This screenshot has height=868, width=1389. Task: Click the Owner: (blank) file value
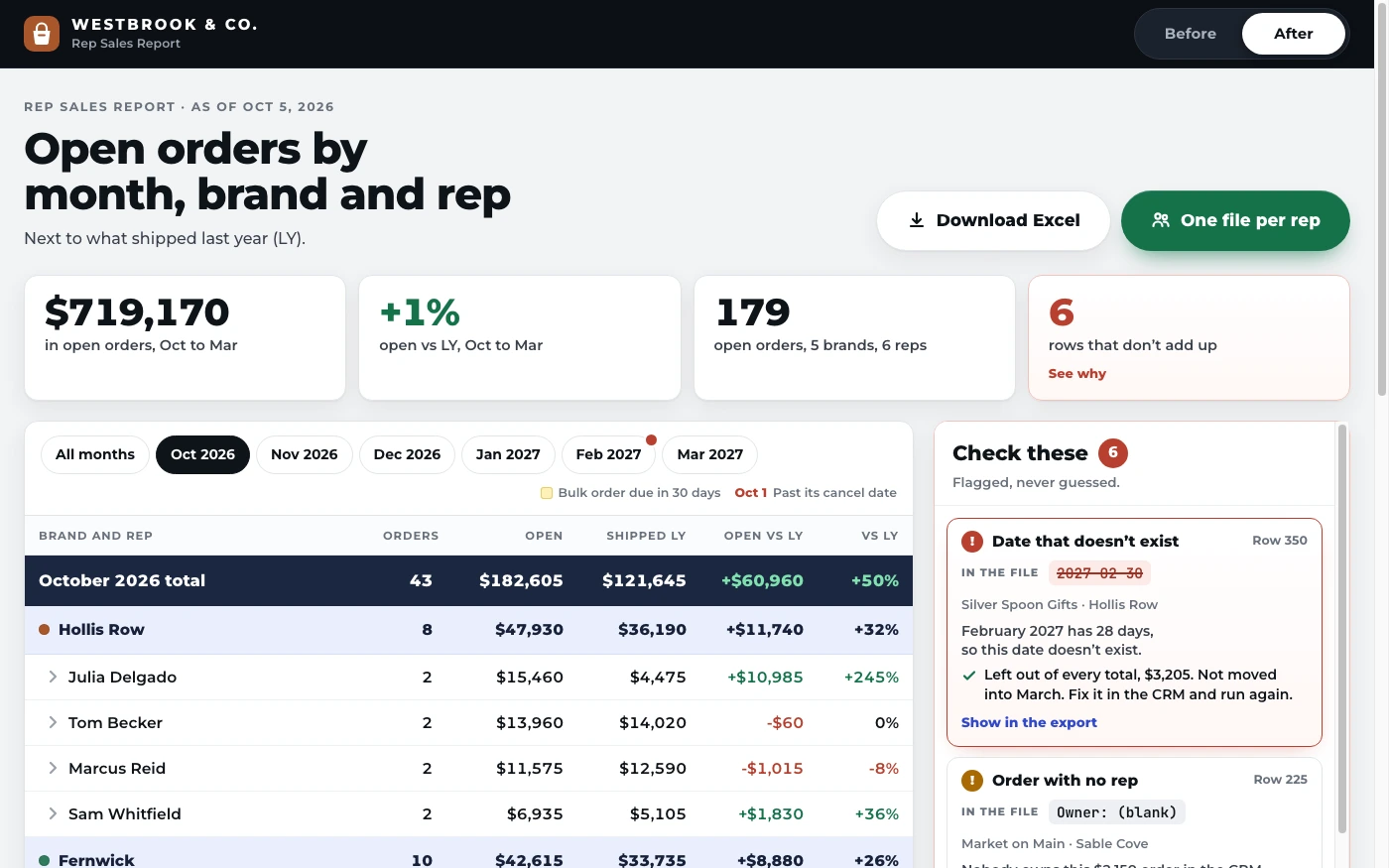tap(1116, 812)
